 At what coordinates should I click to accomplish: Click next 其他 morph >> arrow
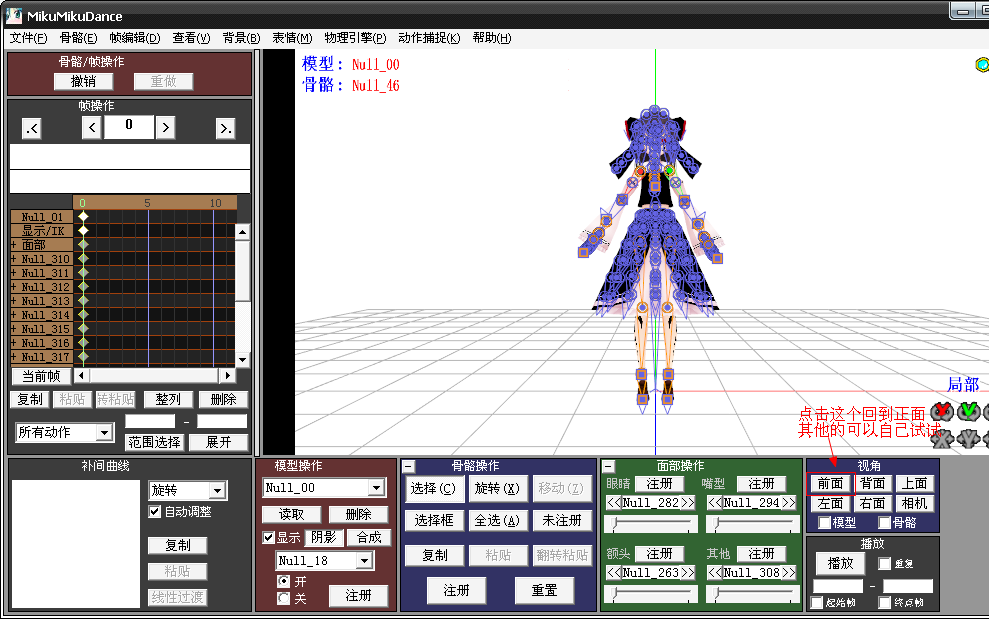tap(788, 572)
